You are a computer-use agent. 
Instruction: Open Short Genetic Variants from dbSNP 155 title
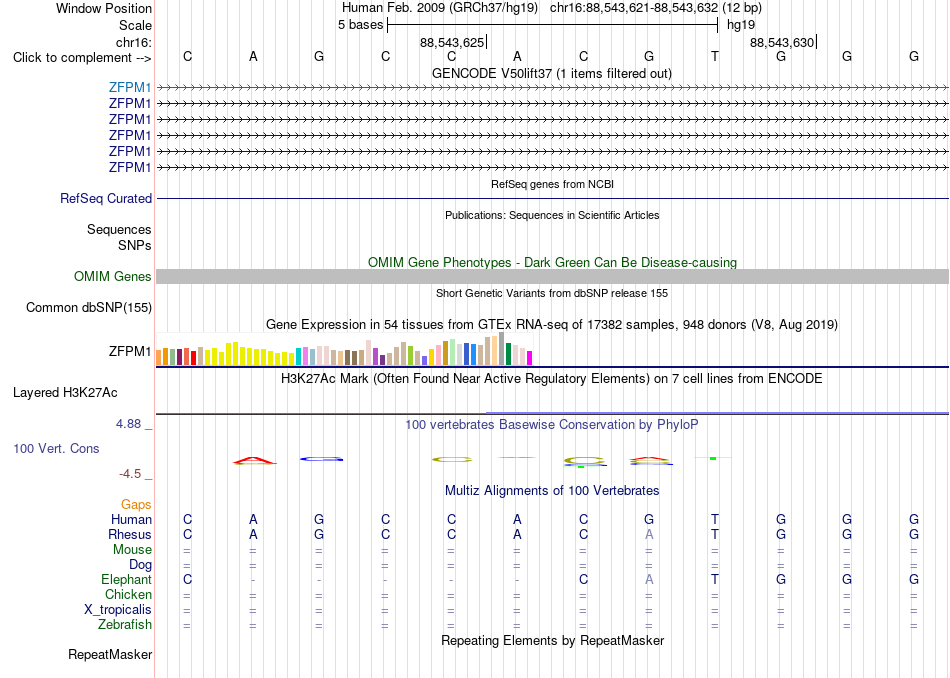pos(552,293)
